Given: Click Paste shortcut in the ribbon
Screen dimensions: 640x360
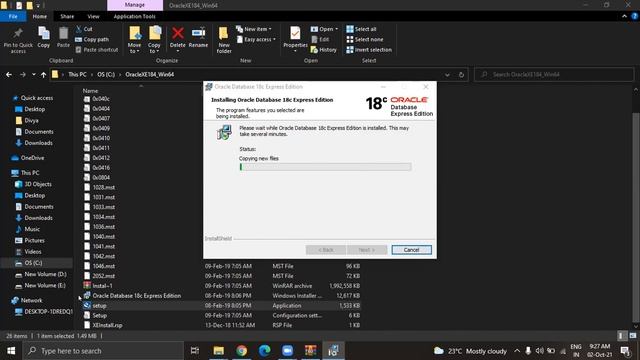Looking at the screenshot, I should (x=97, y=49).
